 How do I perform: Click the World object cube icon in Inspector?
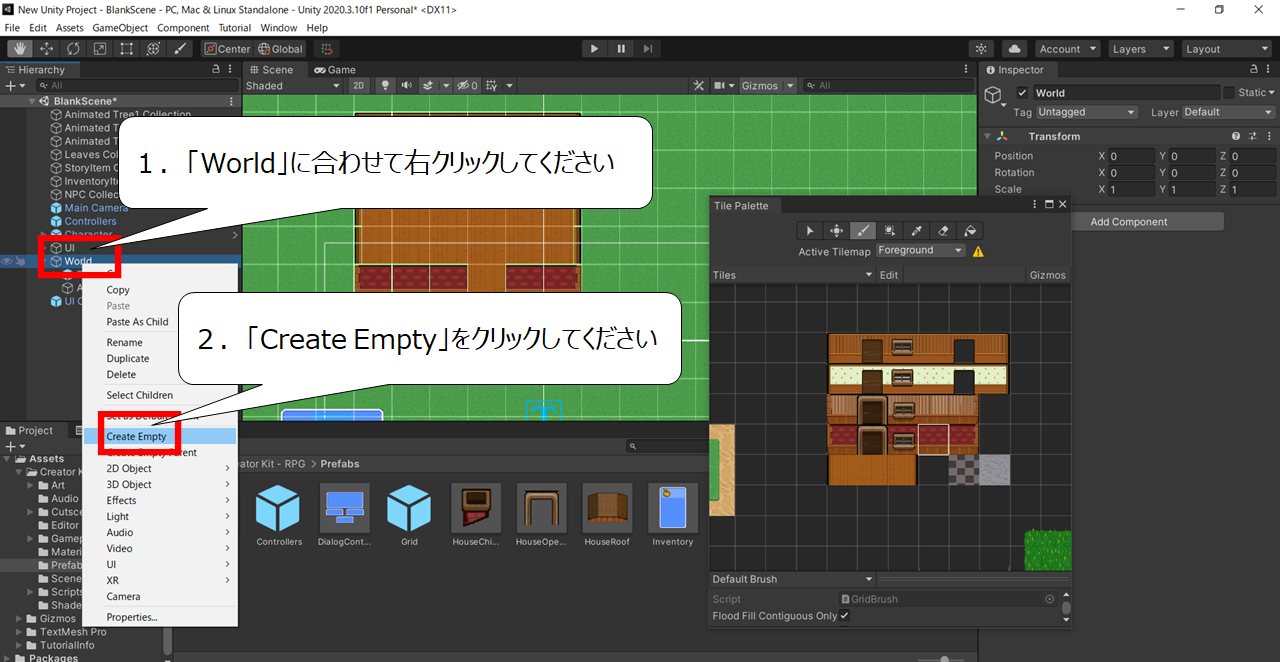coord(994,95)
